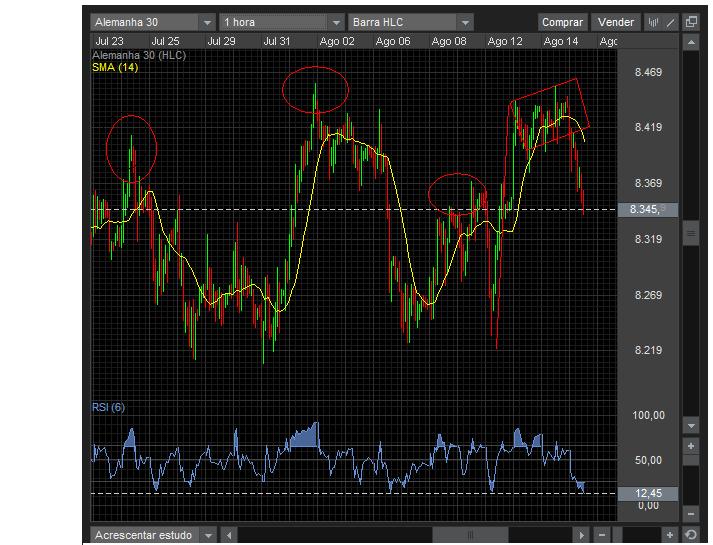Viewport: 713px width, 545px height.
Task: Open the Alemanha 30 instrument dropdown
Action: pyautogui.click(x=152, y=22)
